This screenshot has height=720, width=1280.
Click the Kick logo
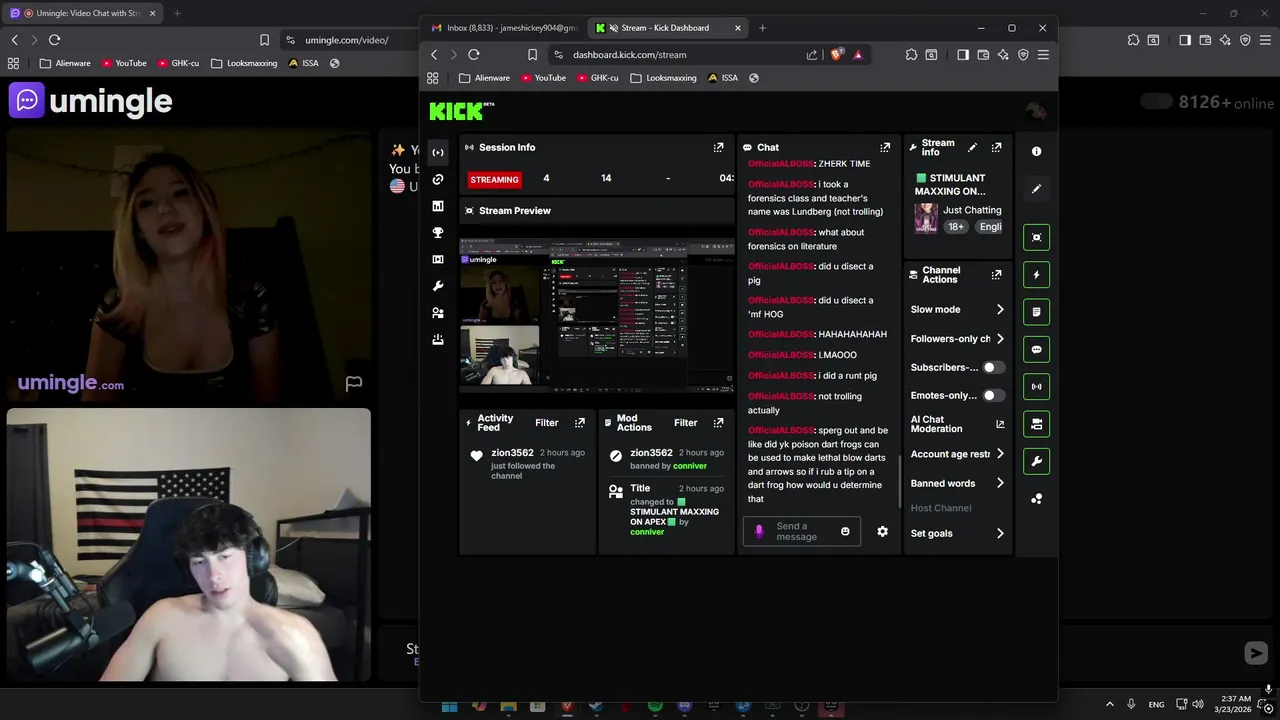(x=462, y=110)
